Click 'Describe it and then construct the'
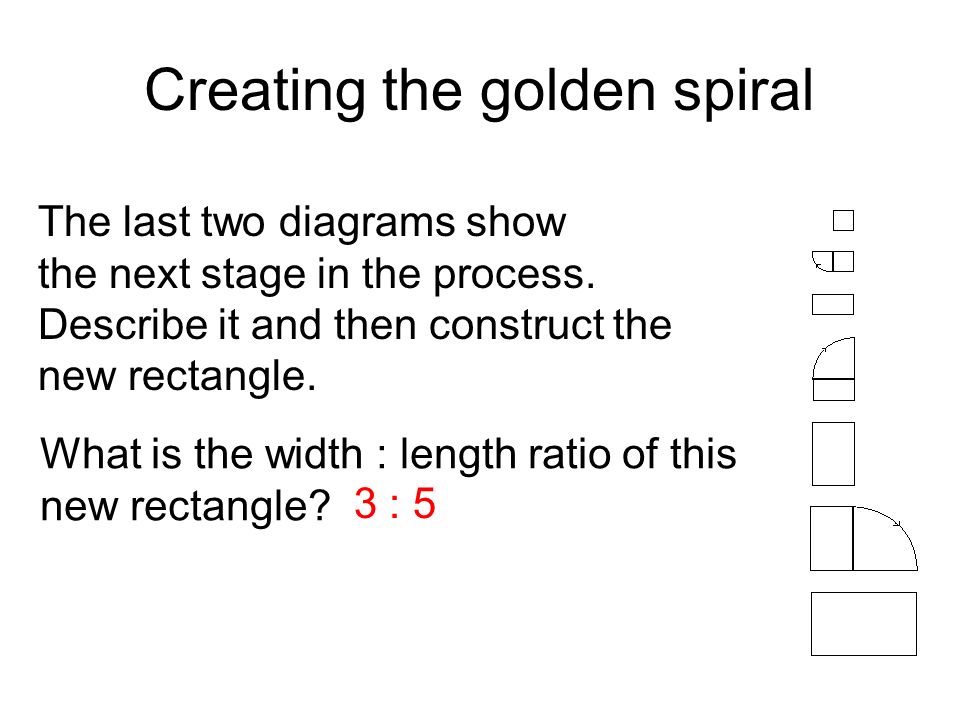 point(355,324)
